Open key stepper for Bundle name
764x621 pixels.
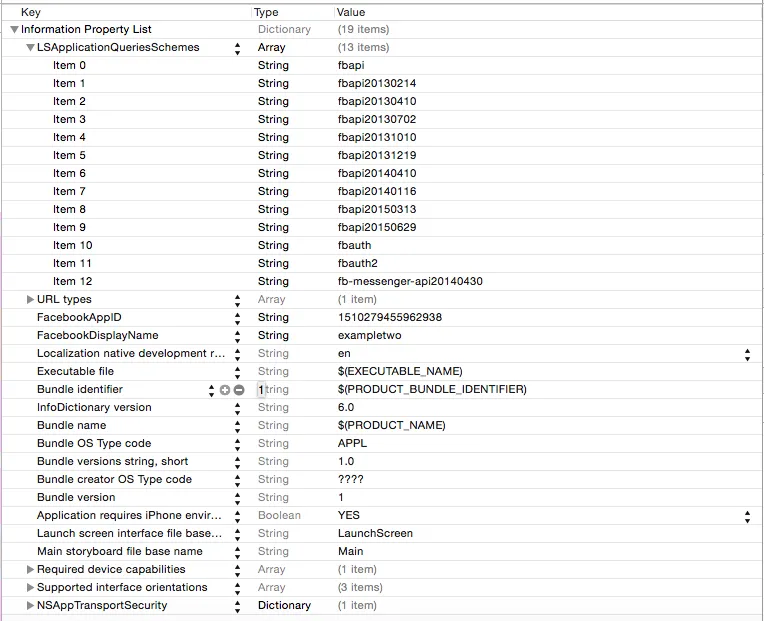click(x=237, y=426)
